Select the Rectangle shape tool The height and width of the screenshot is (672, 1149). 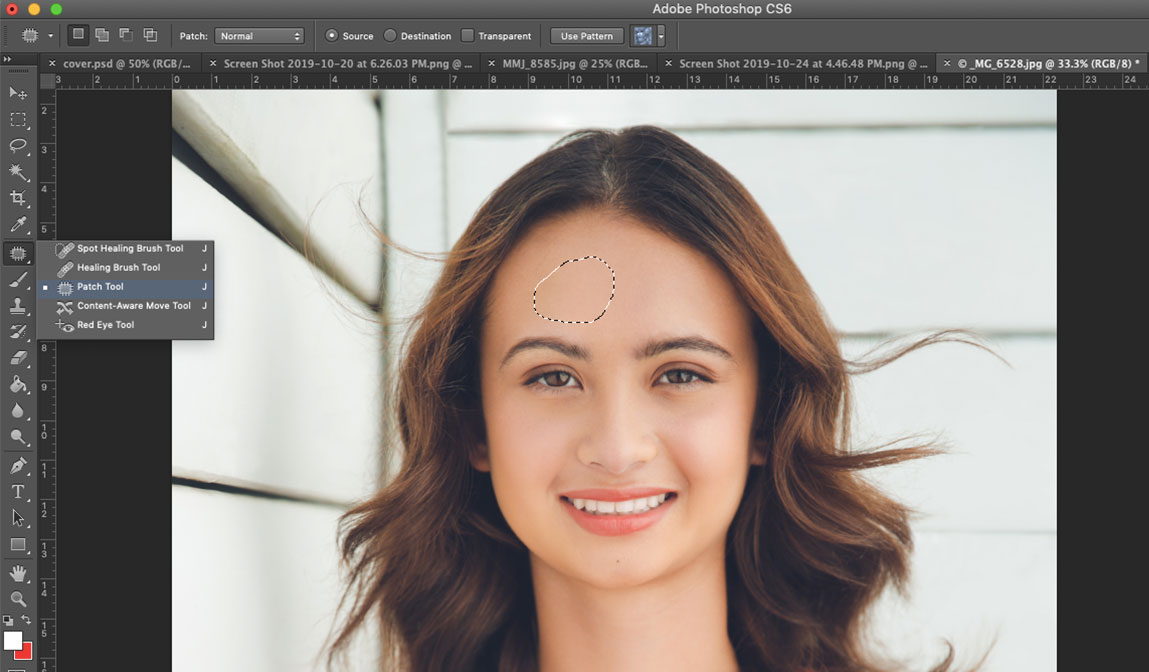(x=18, y=545)
